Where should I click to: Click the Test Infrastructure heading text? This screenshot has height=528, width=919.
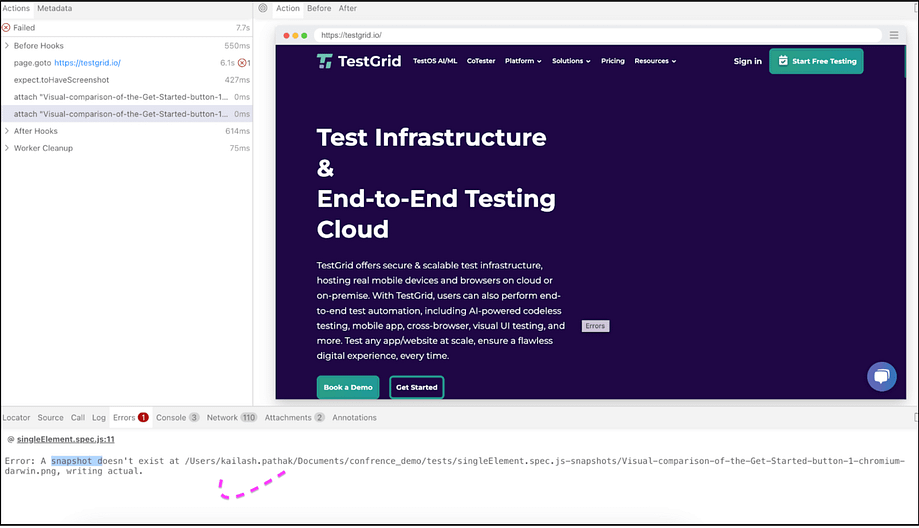[431, 138]
